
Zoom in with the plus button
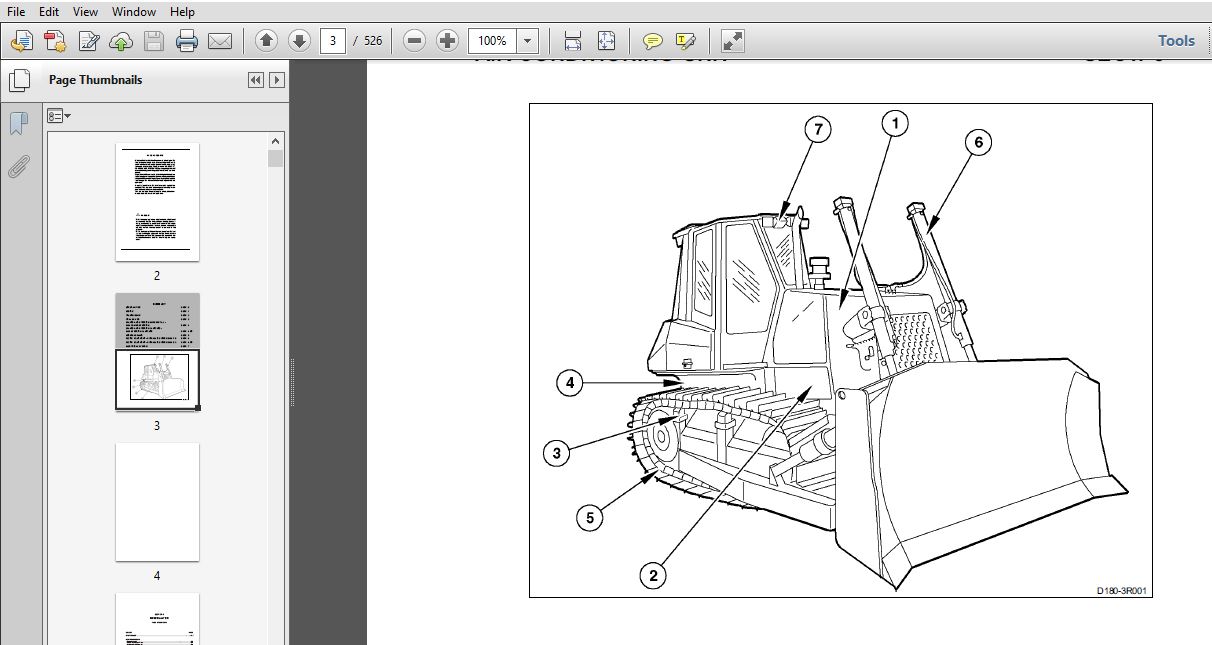point(448,41)
